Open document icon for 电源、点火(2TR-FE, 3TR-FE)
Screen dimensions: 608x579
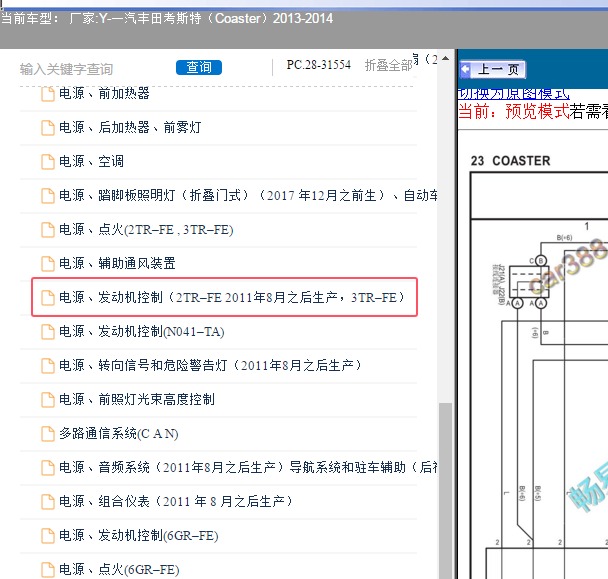[x=48, y=230]
